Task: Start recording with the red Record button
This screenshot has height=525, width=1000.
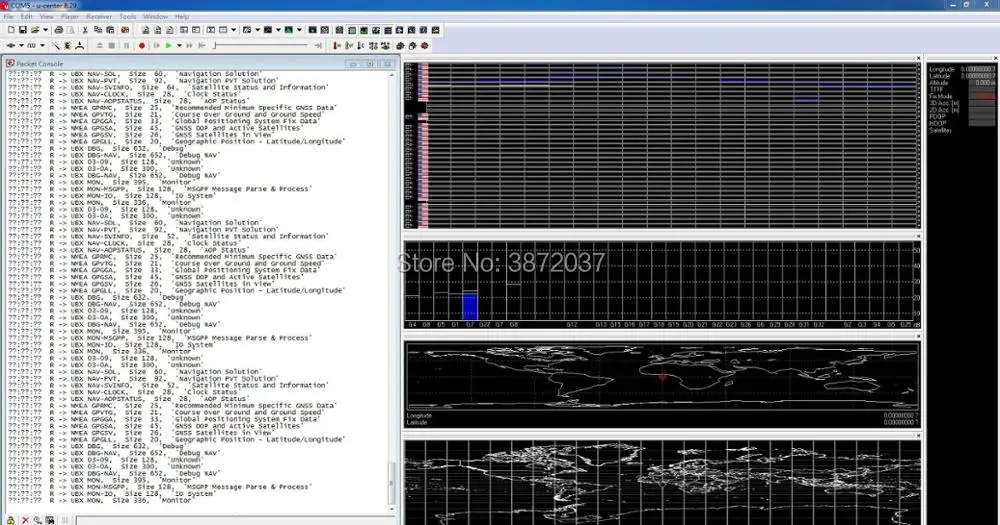Action: [x=142, y=46]
